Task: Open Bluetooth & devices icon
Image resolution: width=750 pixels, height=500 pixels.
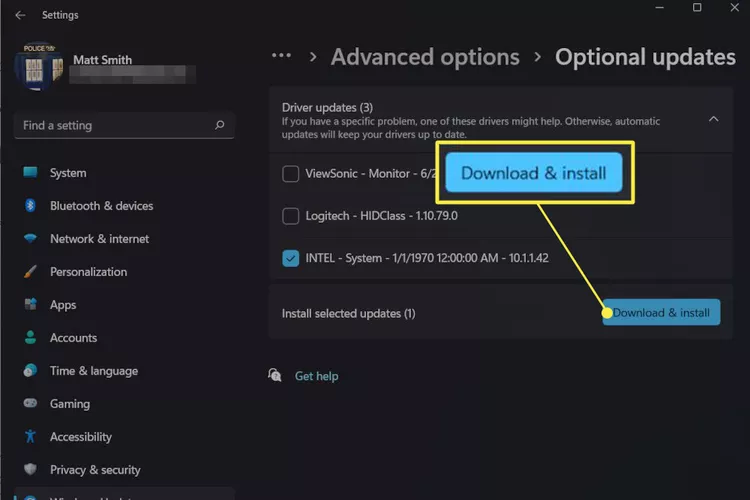Action: point(30,205)
